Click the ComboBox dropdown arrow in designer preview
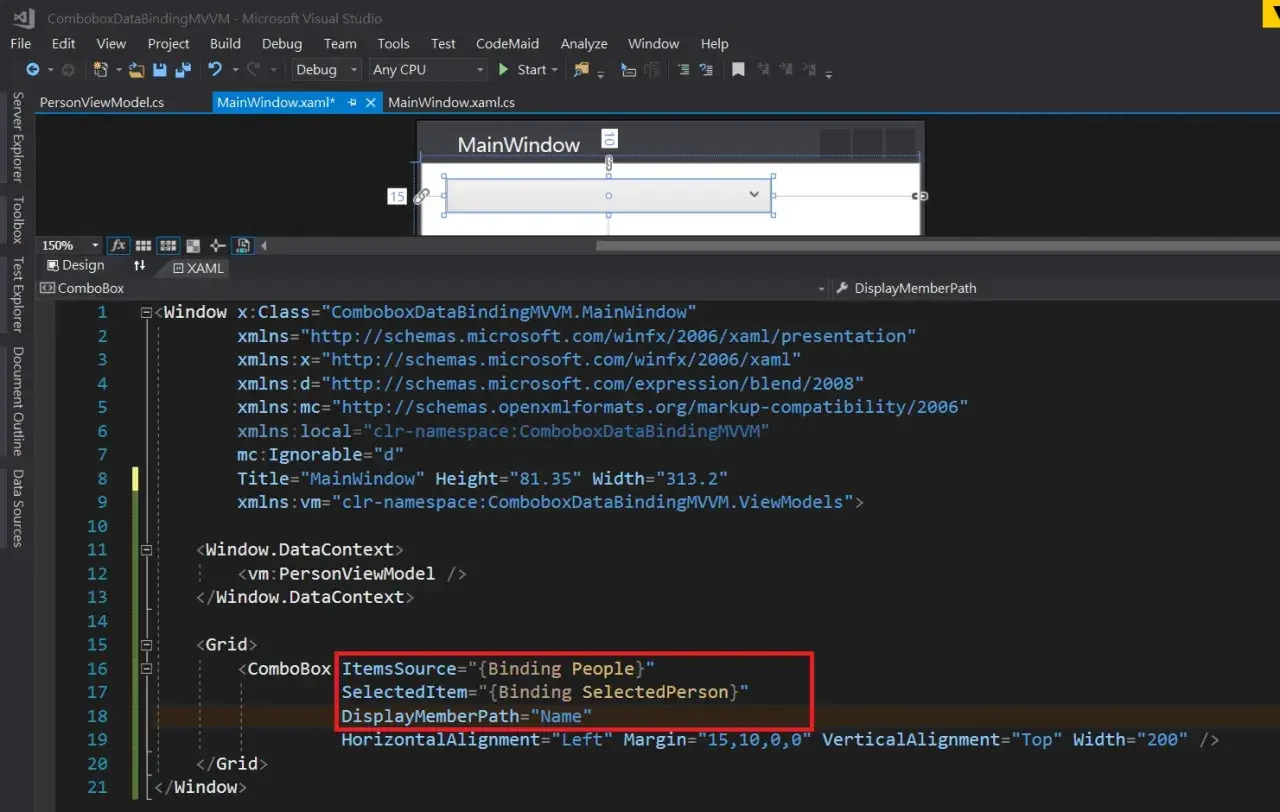Image resolution: width=1280 pixels, height=812 pixels. pos(754,195)
